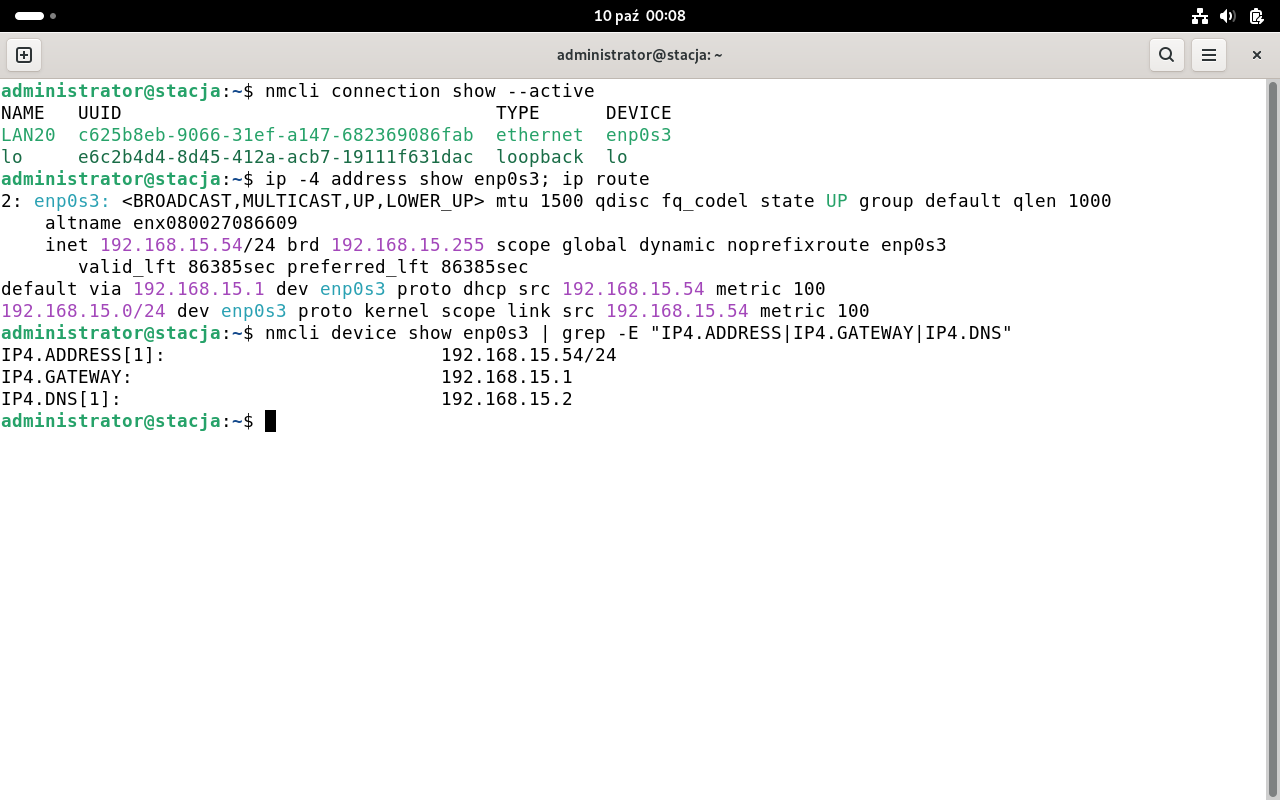
Task: Click the UUID starting with c625b8eb
Action: click(x=276, y=135)
